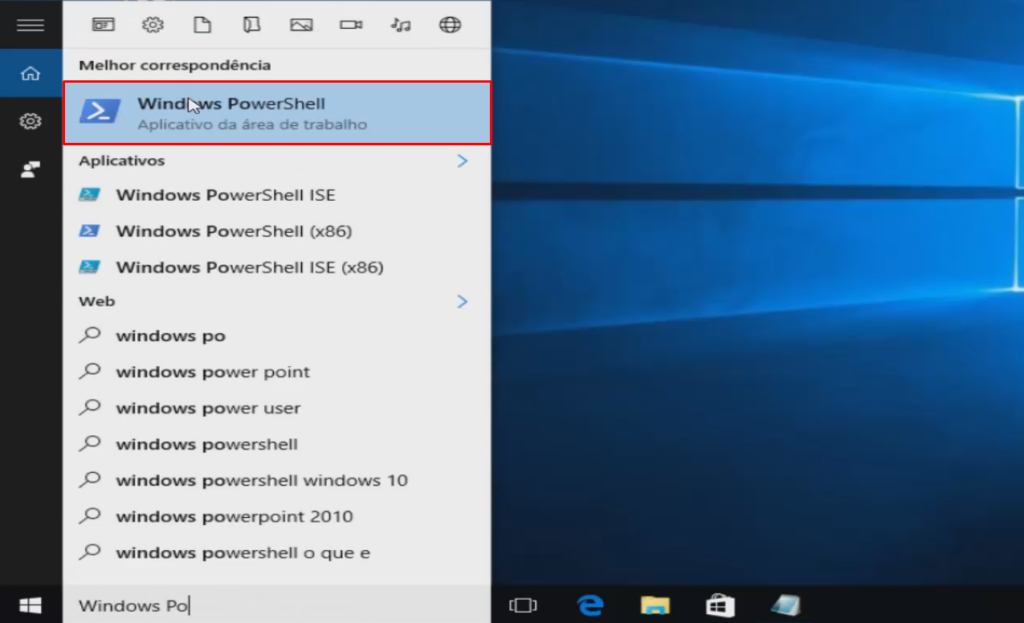Screen dimensions: 1024x623
Task: Filter results by documents icon
Action: (202, 25)
